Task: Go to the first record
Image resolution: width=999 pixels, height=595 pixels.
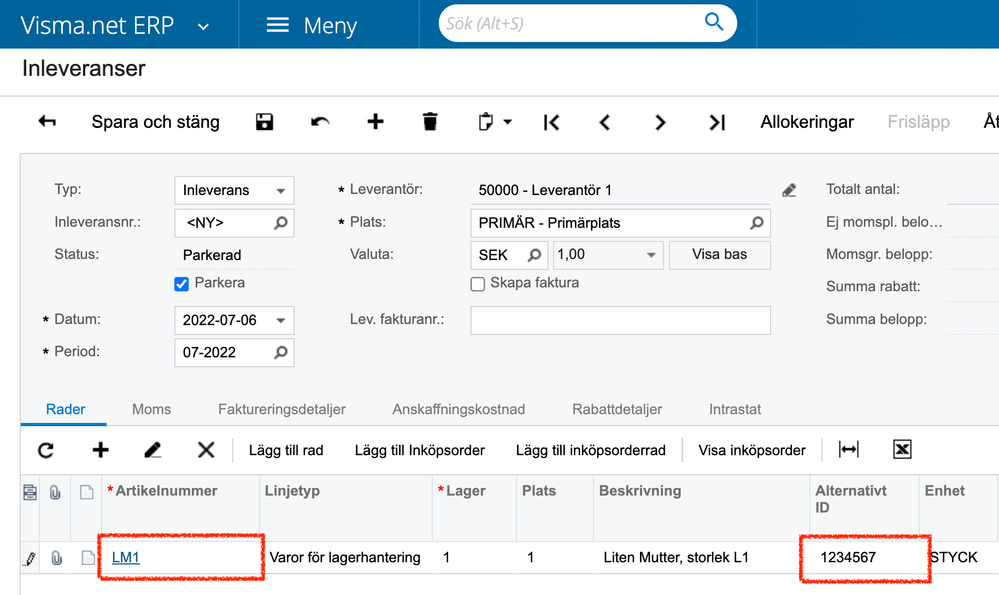Action: click(x=551, y=122)
